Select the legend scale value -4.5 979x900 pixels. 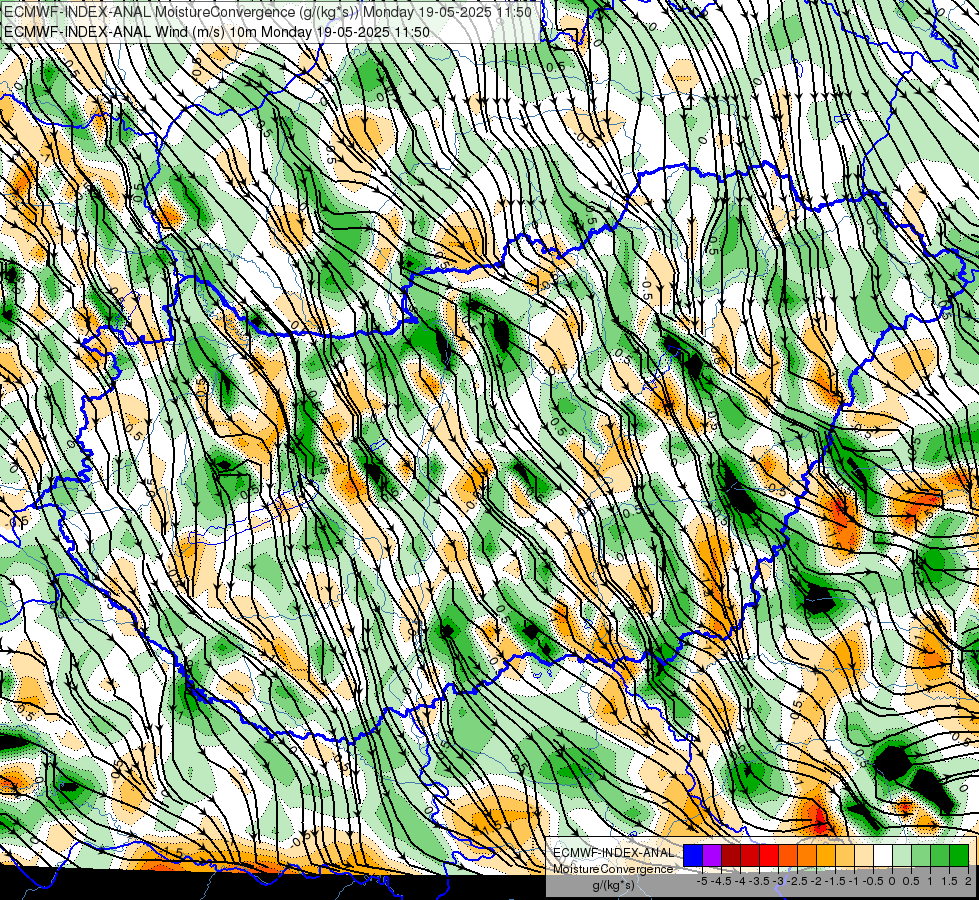click(x=721, y=881)
